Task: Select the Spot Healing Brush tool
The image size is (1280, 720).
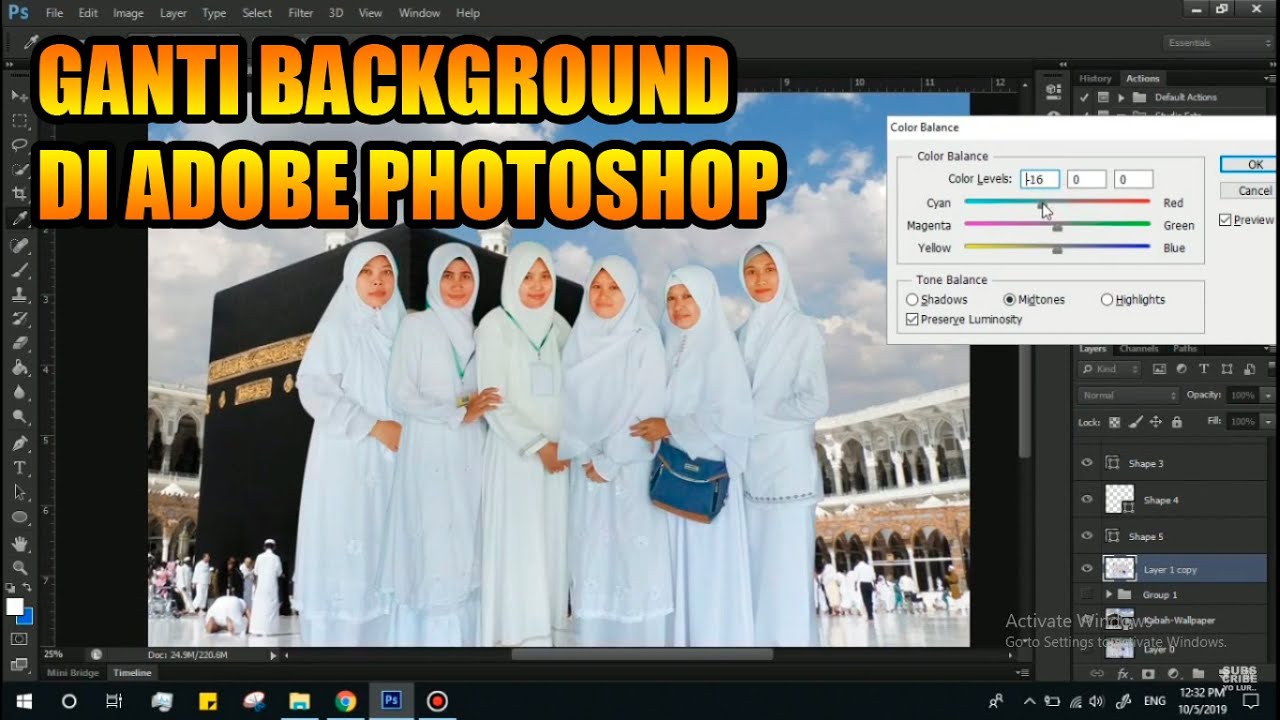Action: coord(19,245)
